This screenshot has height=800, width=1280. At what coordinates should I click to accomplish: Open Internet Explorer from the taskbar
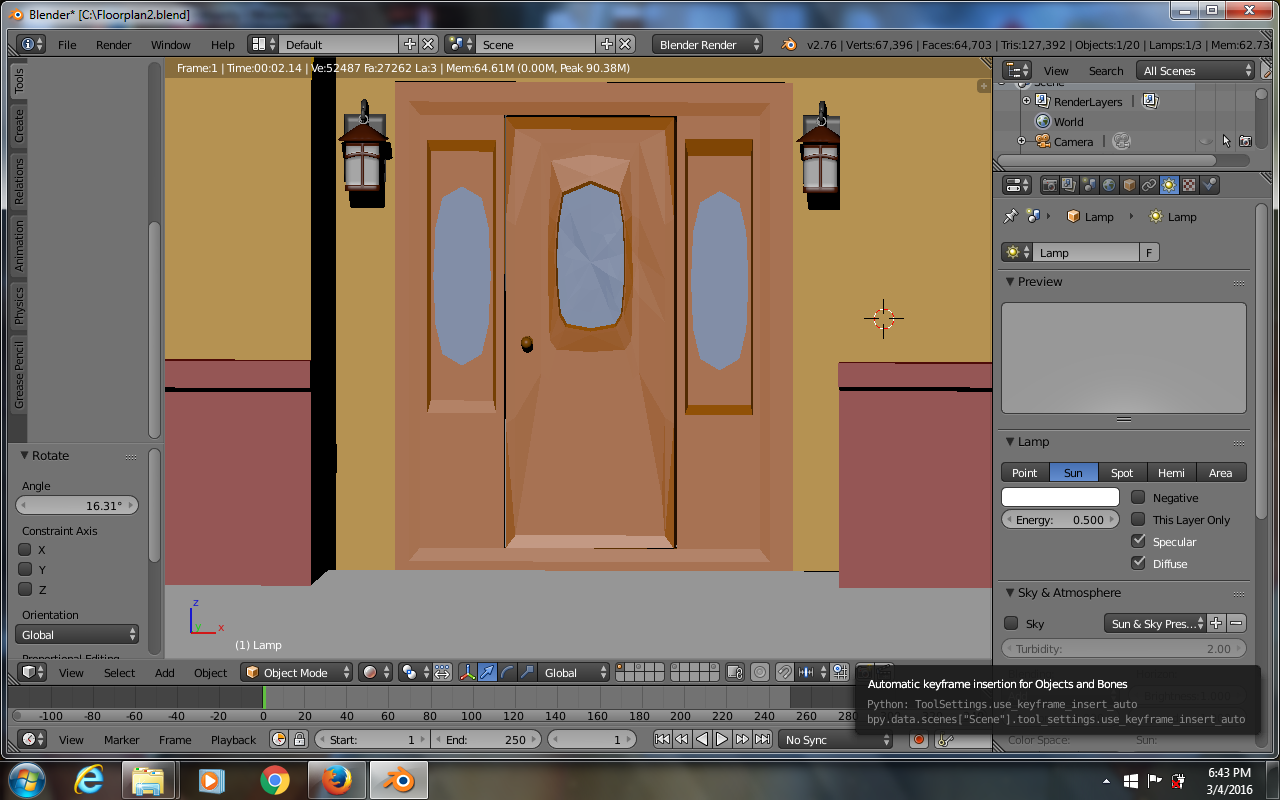[x=88, y=780]
